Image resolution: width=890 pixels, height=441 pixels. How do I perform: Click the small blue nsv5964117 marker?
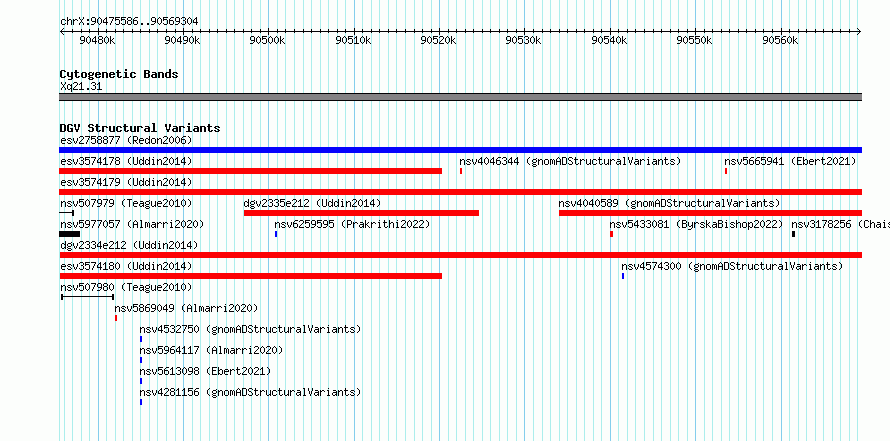(x=141, y=360)
